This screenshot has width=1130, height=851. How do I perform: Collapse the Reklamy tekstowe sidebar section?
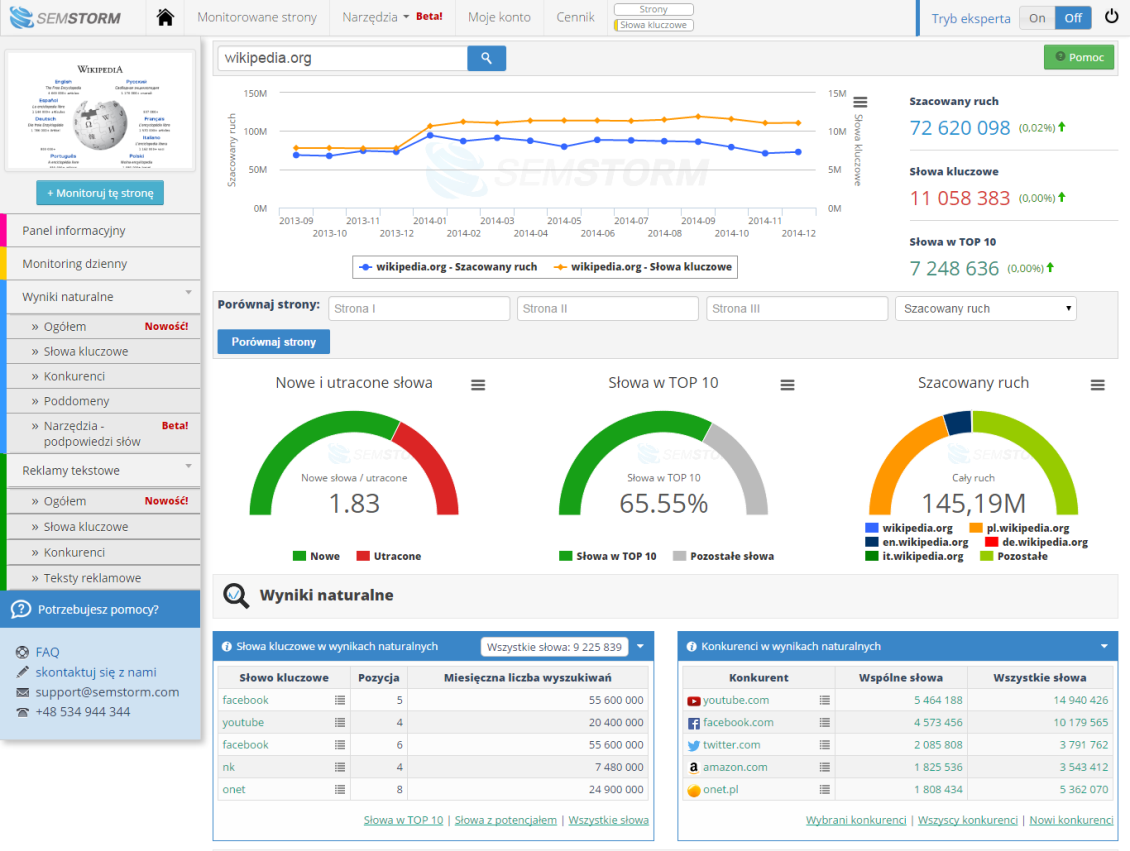188,466
